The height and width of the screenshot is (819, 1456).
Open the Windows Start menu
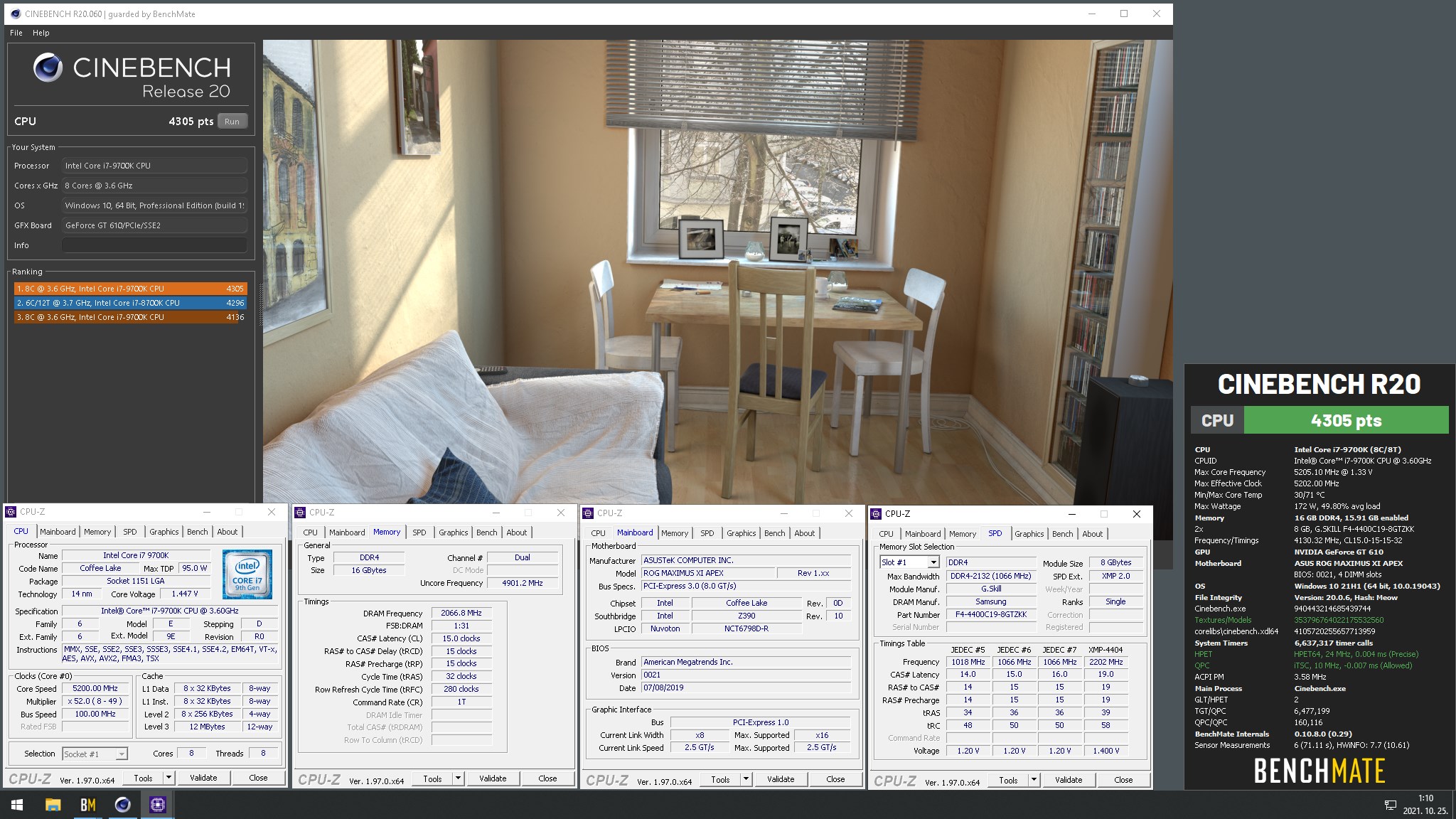(17, 805)
